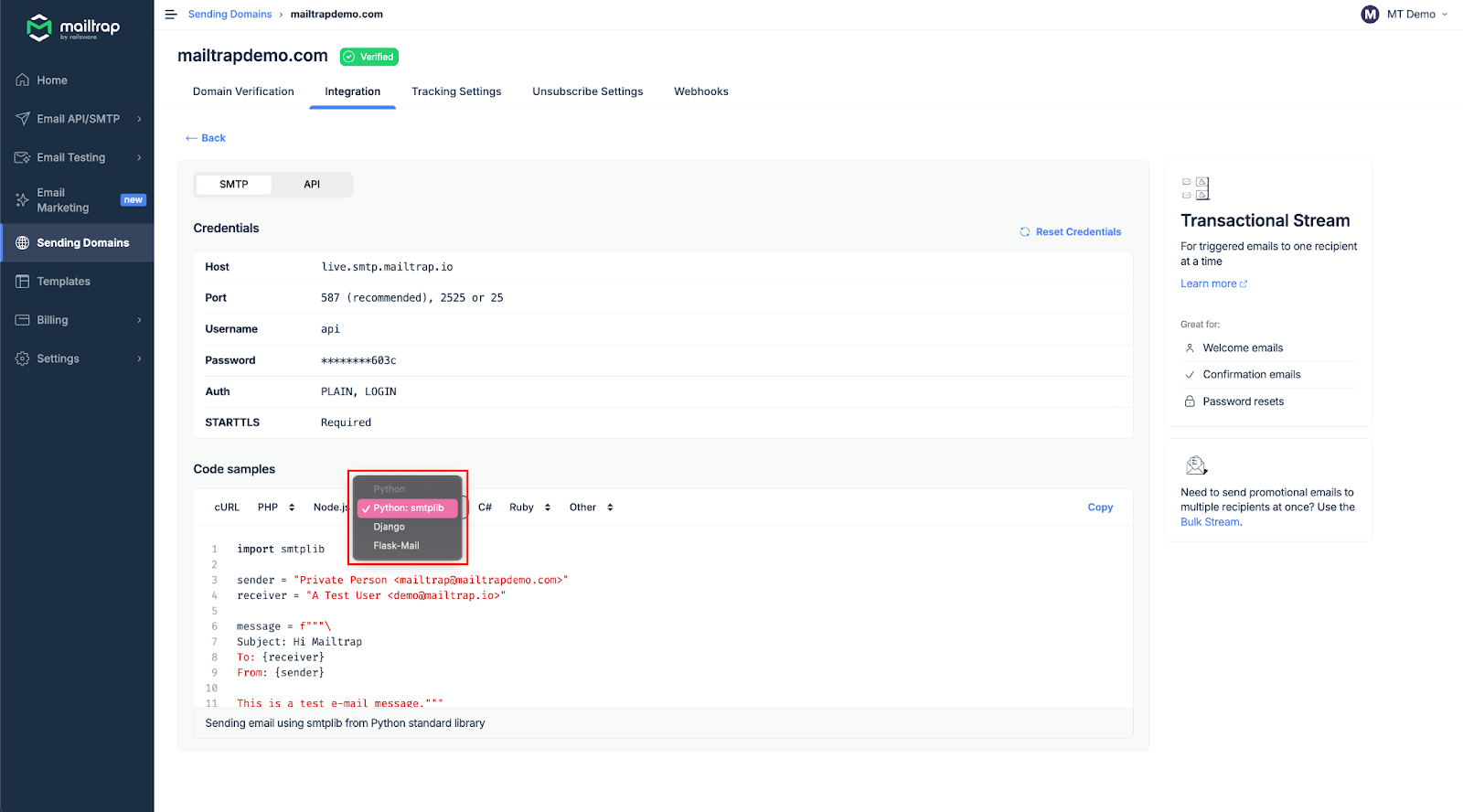
Task: Copy the code sample
Action: point(1100,507)
